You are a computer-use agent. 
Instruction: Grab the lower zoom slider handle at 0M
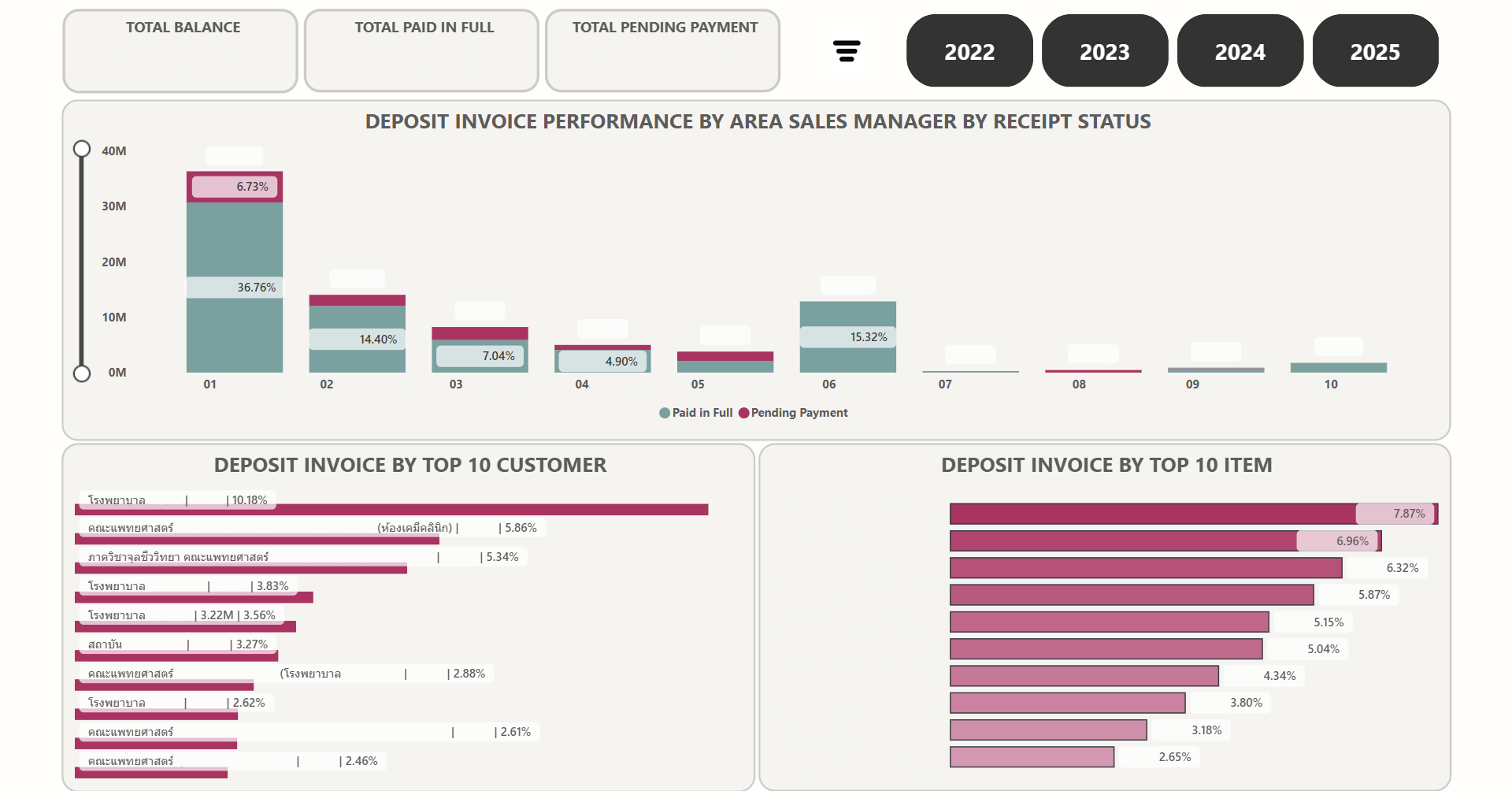82,373
